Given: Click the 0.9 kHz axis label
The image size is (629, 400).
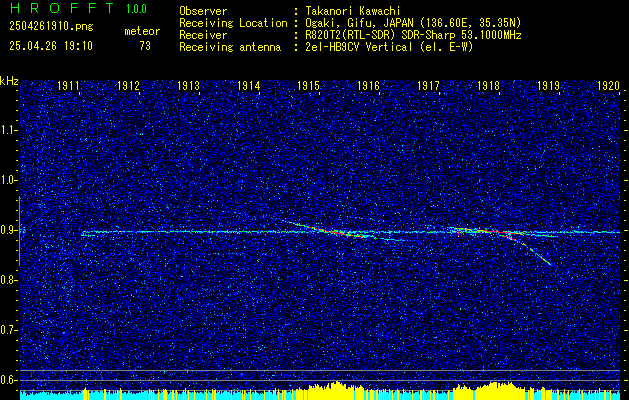Looking at the screenshot, I should coord(8,230).
